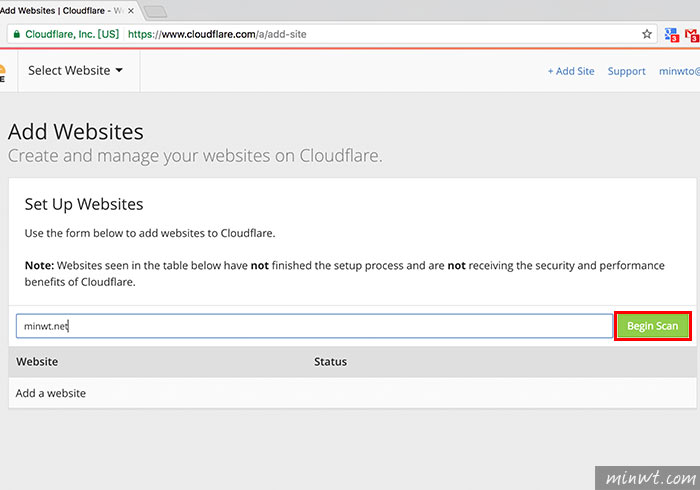
Task: Click the subtitle 'Create and manage your websites on Cloudflare.'
Action: click(195, 156)
